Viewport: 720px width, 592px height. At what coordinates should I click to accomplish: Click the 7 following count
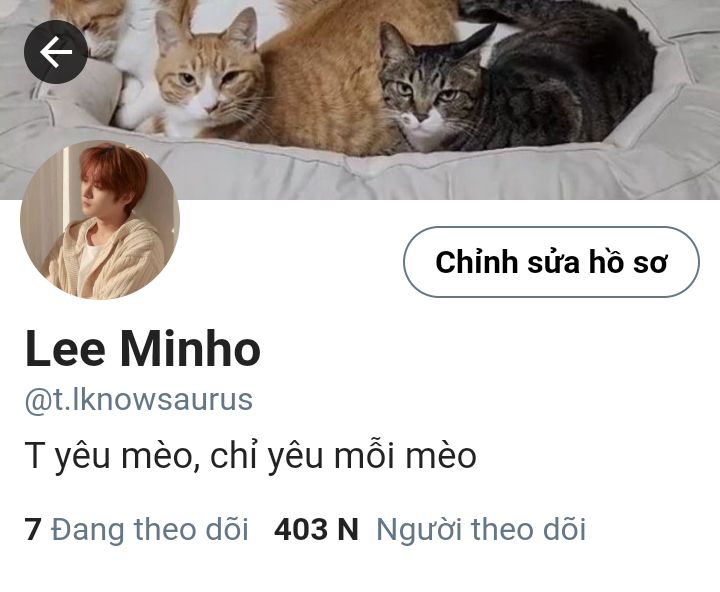pos(33,529)
